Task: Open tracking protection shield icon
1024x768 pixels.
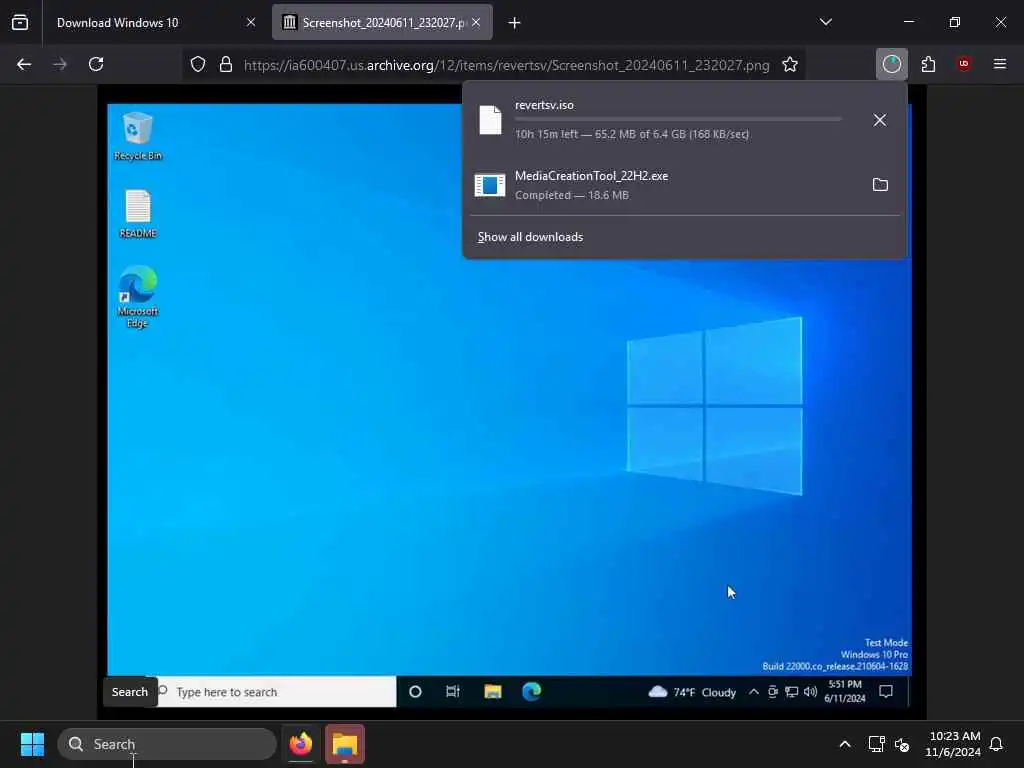Action: 198,65
